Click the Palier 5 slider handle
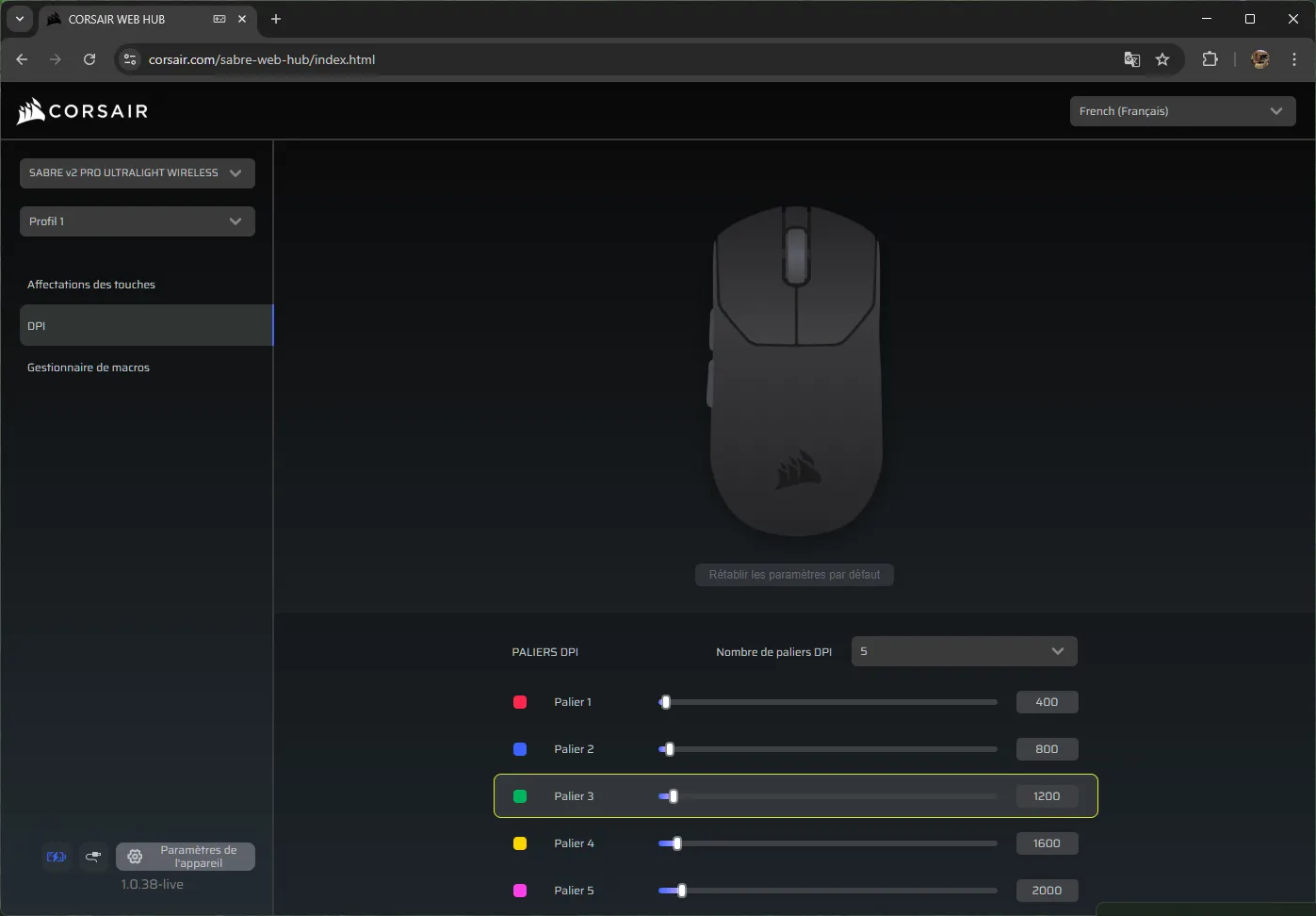 click(x=681, y=891)
